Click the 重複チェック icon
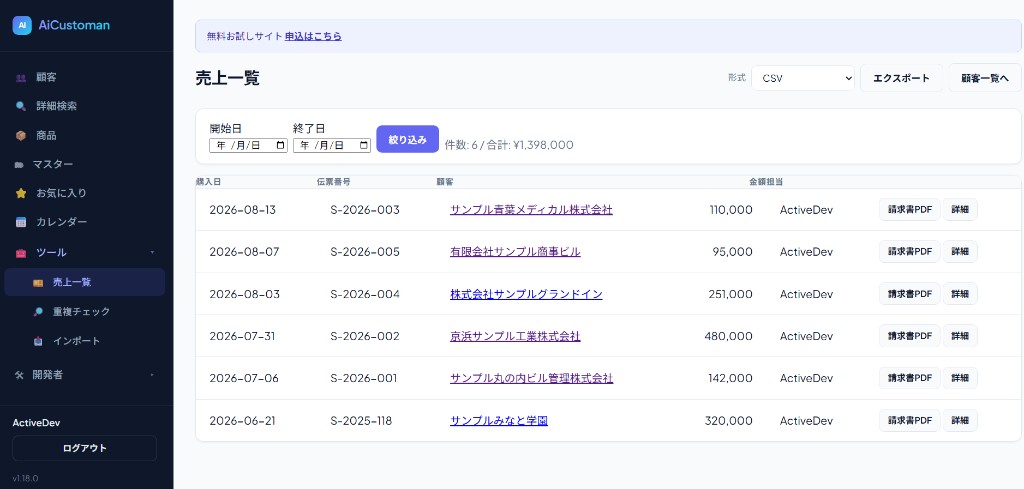Image resolution: width=1024 pixels, height=489 pixels. tap(38, 312)
